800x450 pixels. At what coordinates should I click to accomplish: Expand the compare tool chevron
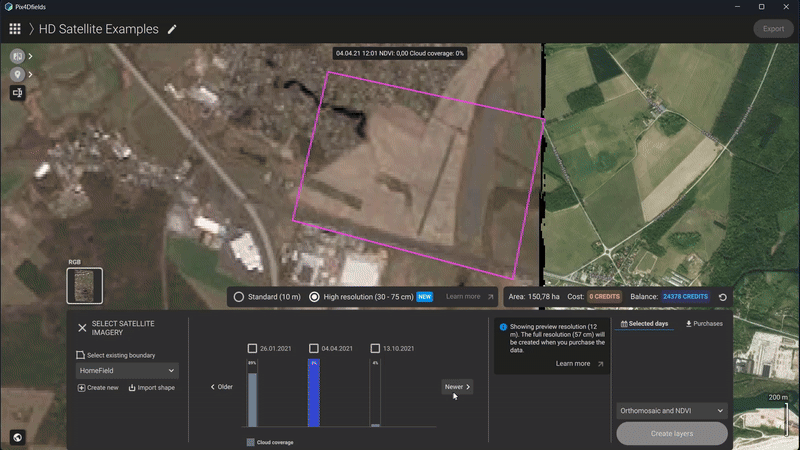31,56
